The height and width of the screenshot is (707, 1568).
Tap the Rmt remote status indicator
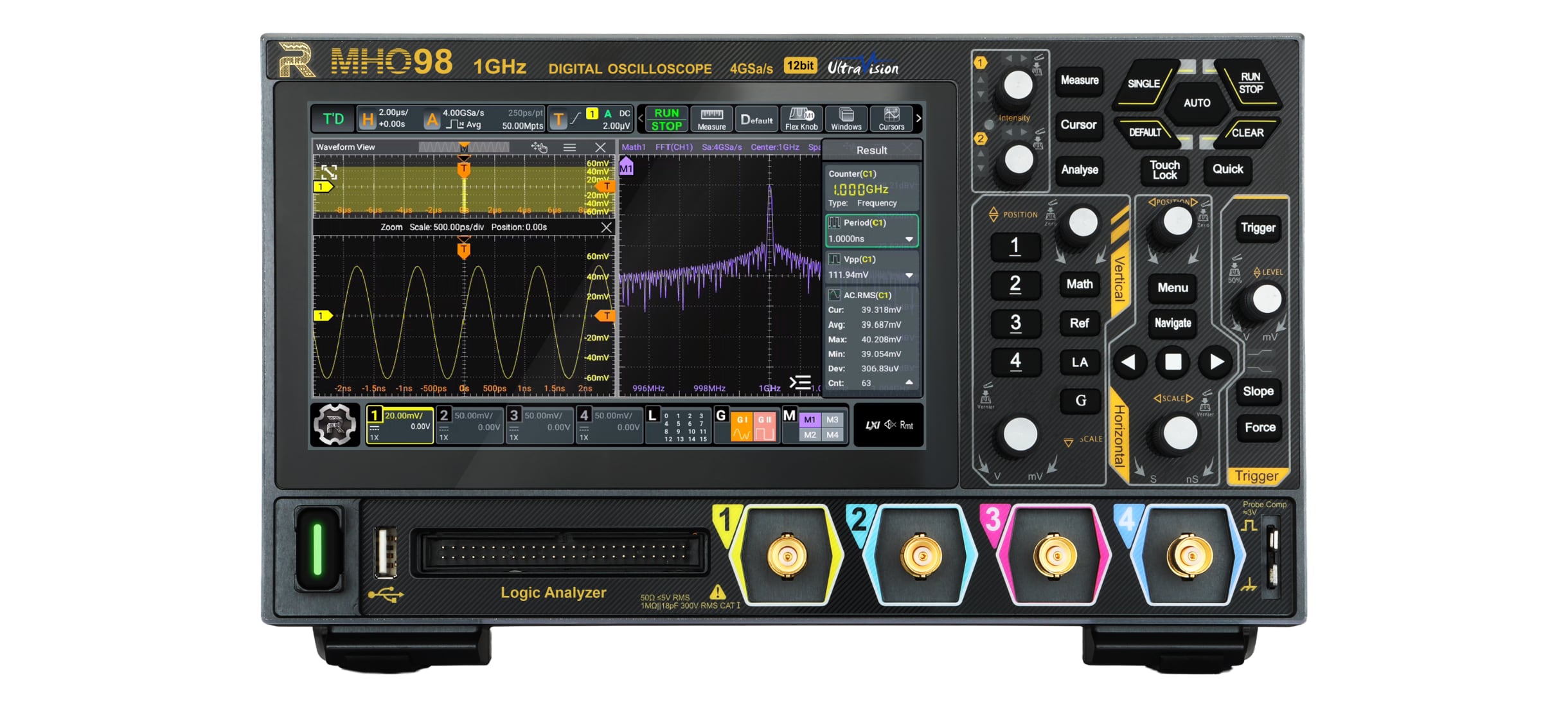point(906,425)
